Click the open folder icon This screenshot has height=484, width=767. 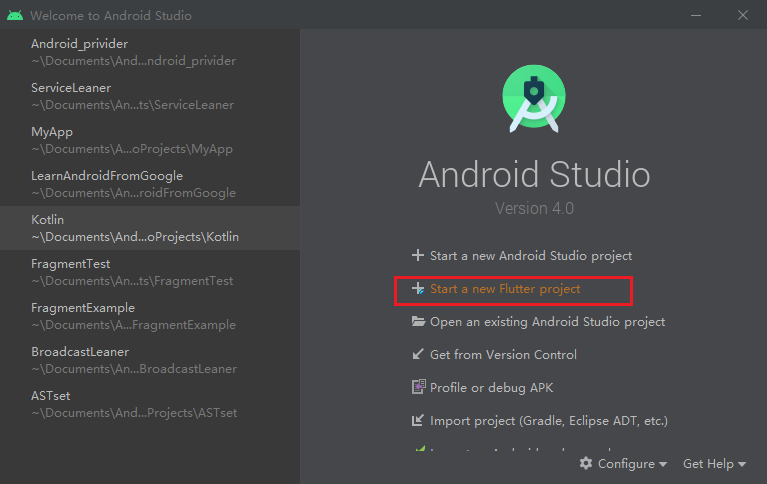[x=418, y=322]
